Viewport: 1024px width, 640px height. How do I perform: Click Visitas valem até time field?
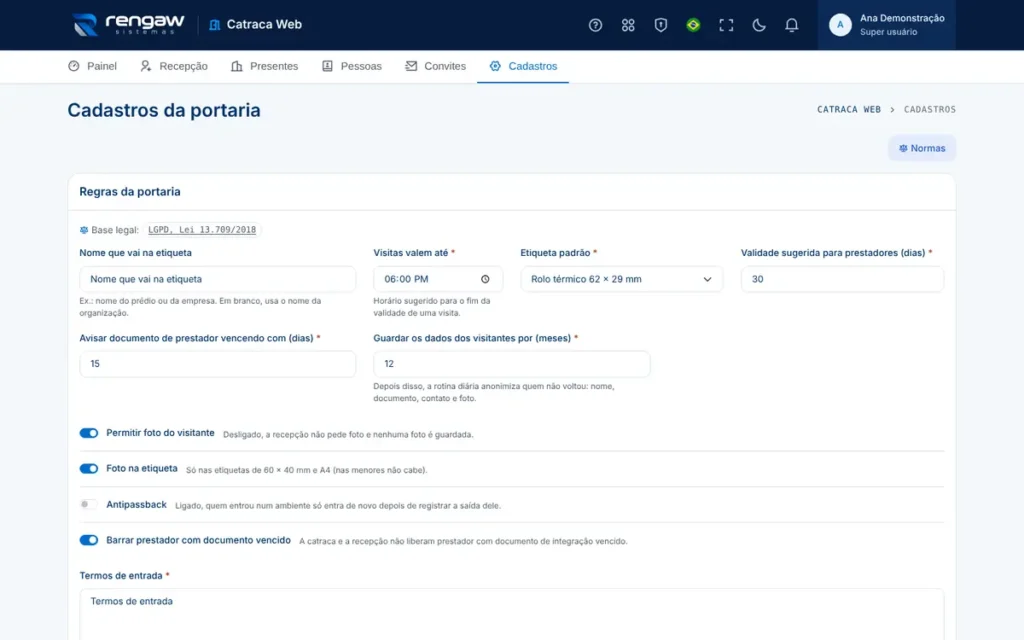[x=438, y=279]
